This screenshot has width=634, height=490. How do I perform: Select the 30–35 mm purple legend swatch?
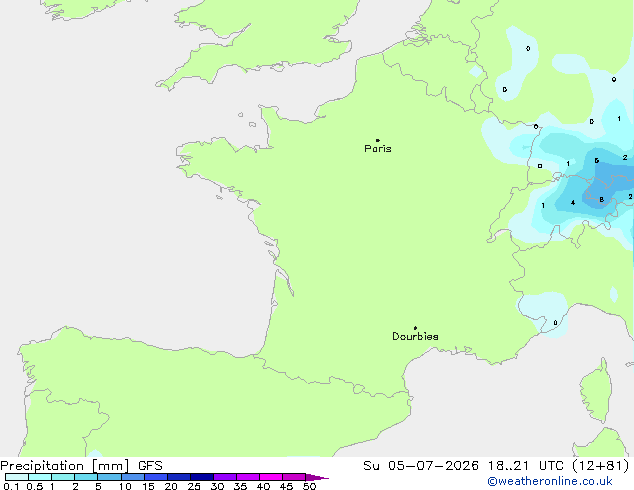point(225,477)
